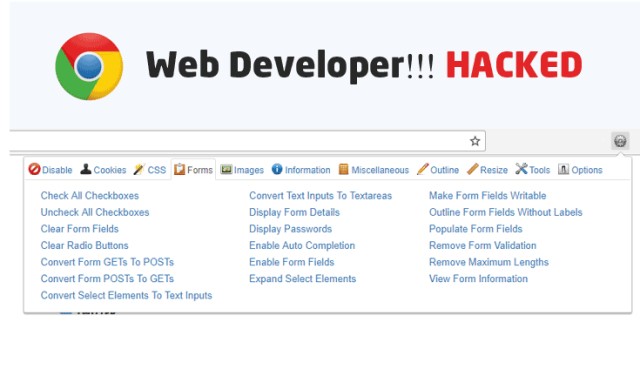Select the Cookies tab person icon
Viewport: 640px width, 376px height.
click(x=86, y=169)
